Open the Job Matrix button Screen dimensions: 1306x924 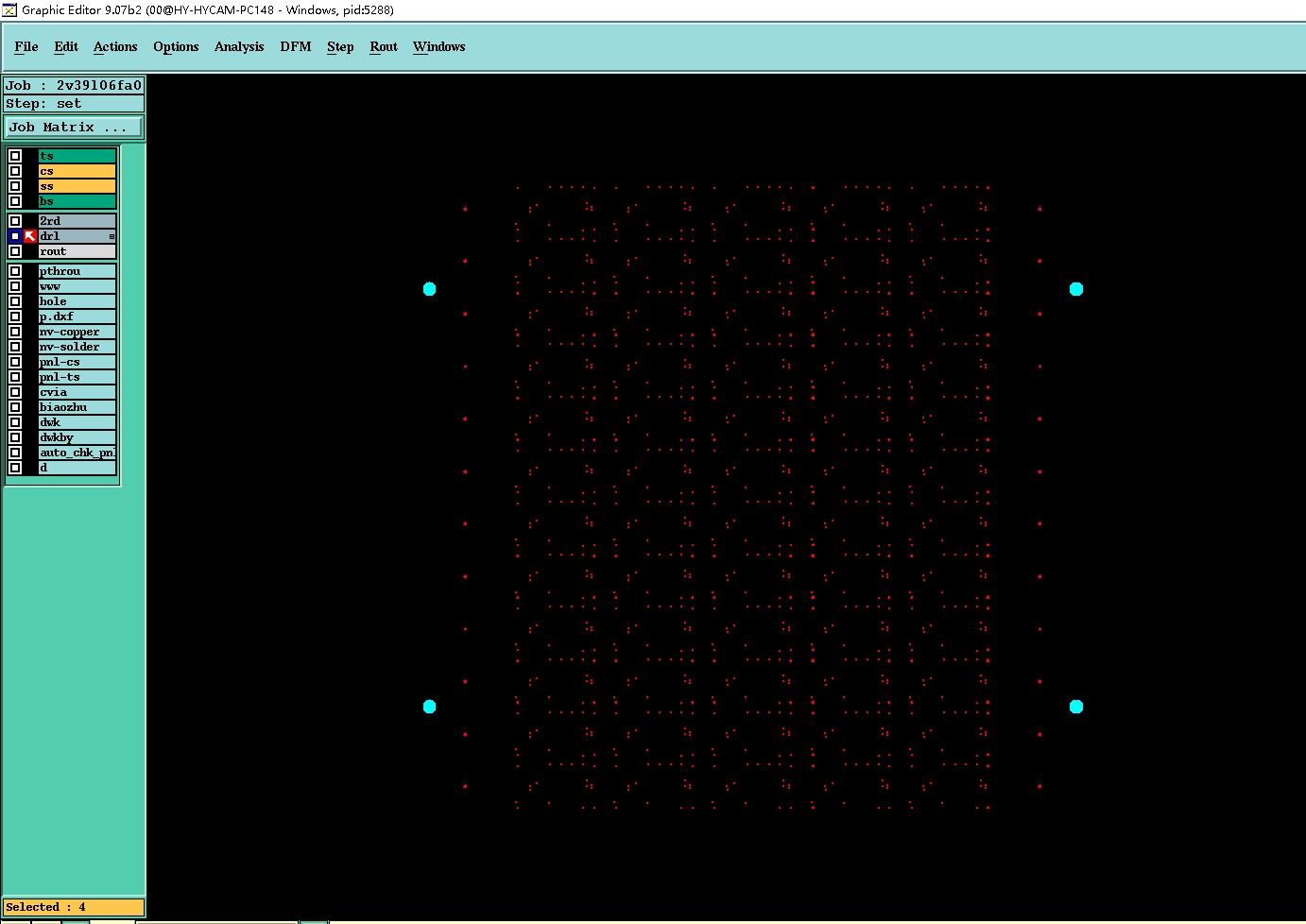pos(74,127)
